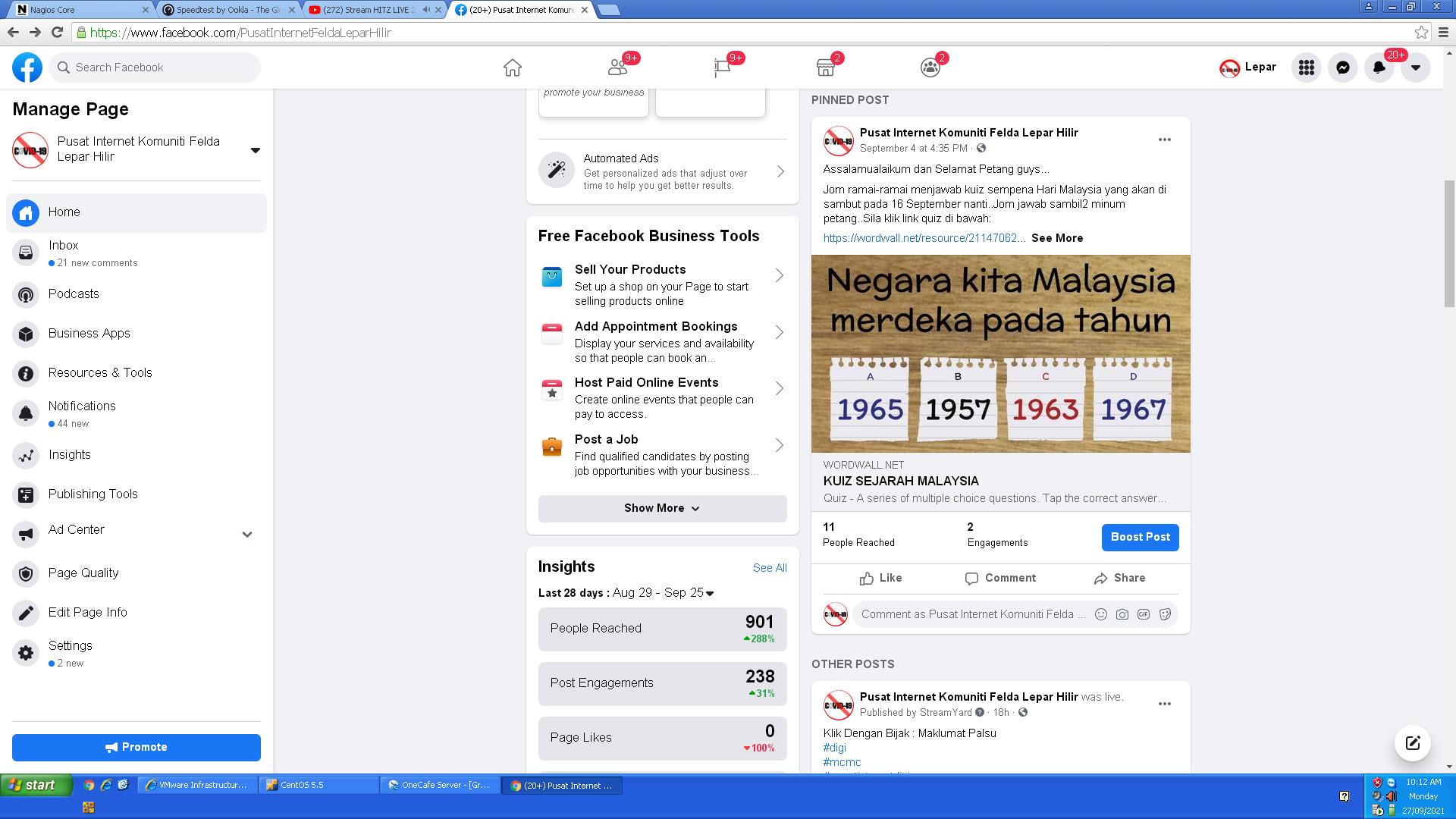This screenshot has width=1456, height=819.
Task: Click See All in Insights
Action: [x=770, y=568]
